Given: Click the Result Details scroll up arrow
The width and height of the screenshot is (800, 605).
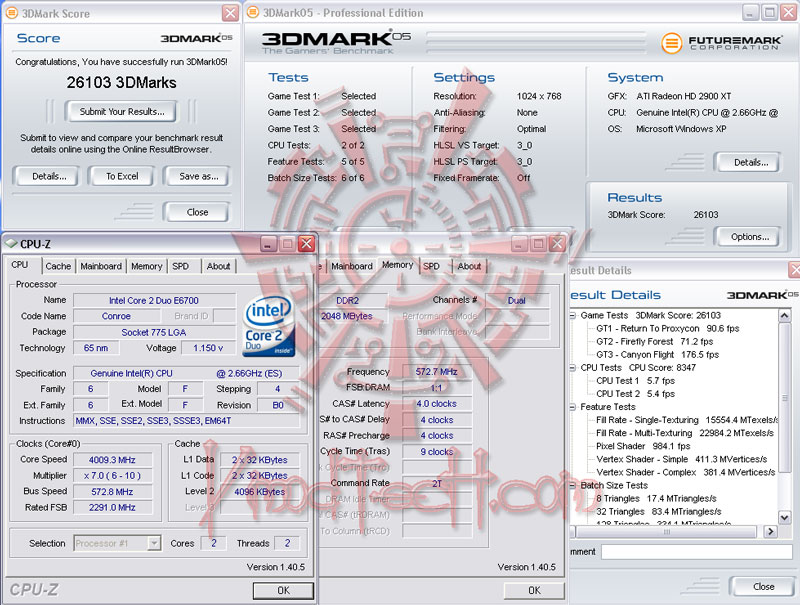Looking at the screenshot, I should [785, 316].
